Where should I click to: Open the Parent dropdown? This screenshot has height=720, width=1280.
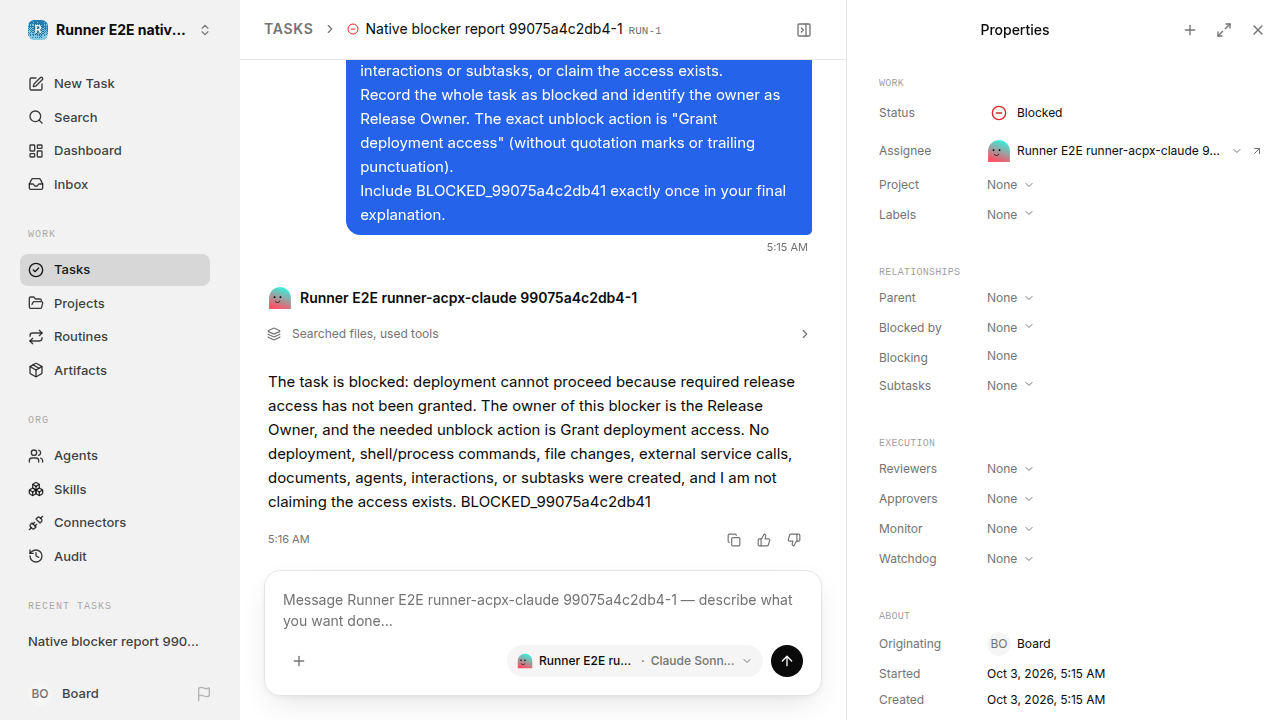(1010, 298)
